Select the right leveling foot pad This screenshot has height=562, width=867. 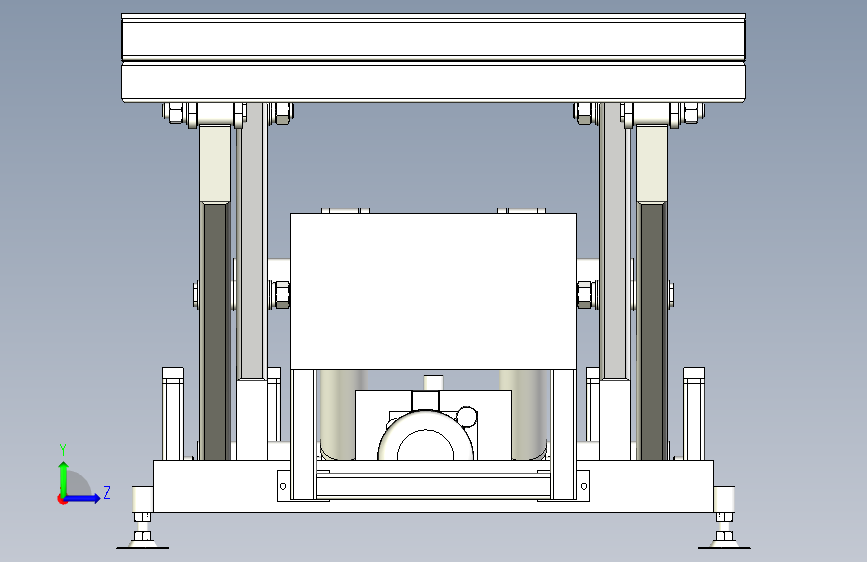[724, 545]
